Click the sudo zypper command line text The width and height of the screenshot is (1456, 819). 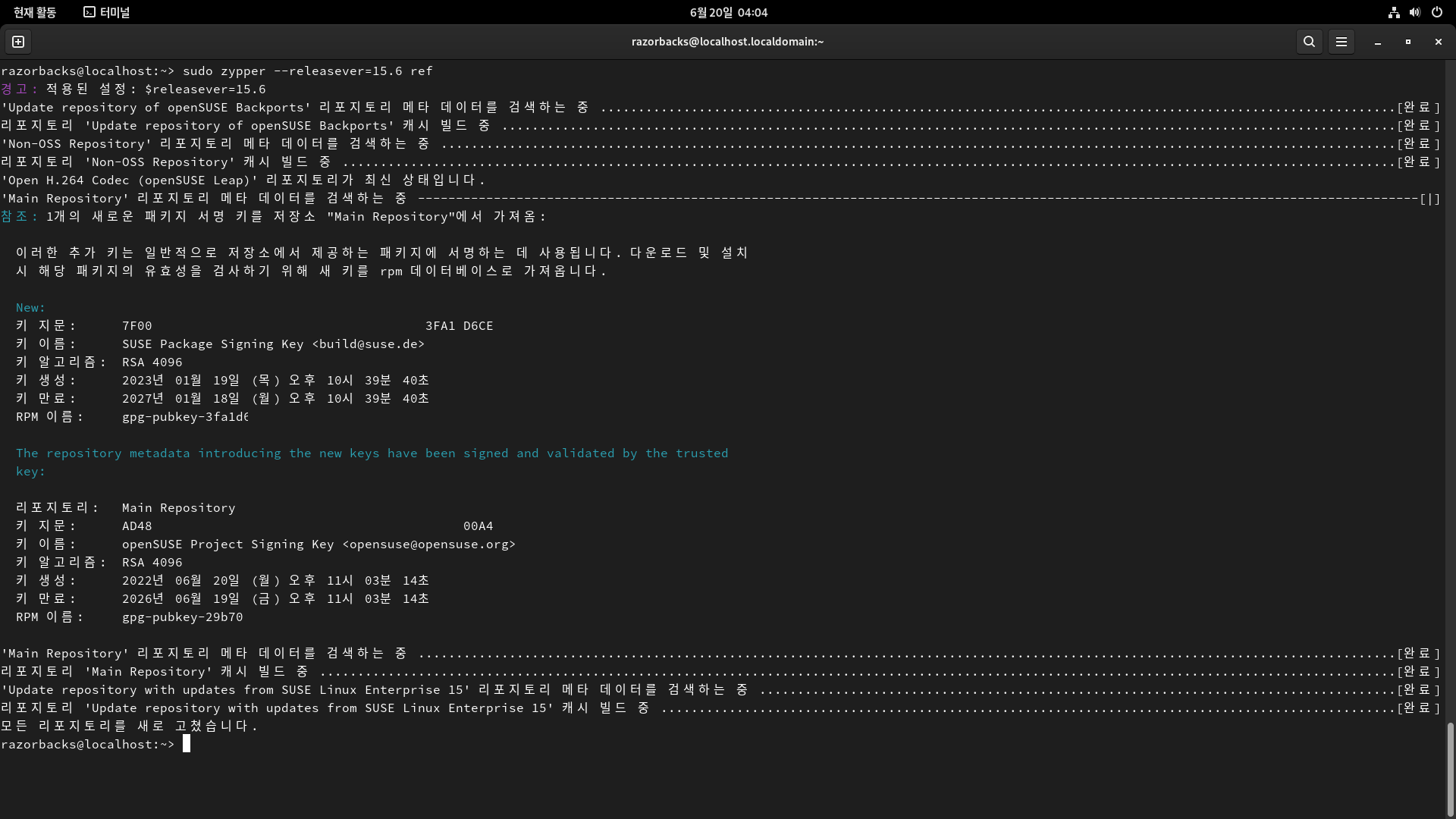click(307, 71)
